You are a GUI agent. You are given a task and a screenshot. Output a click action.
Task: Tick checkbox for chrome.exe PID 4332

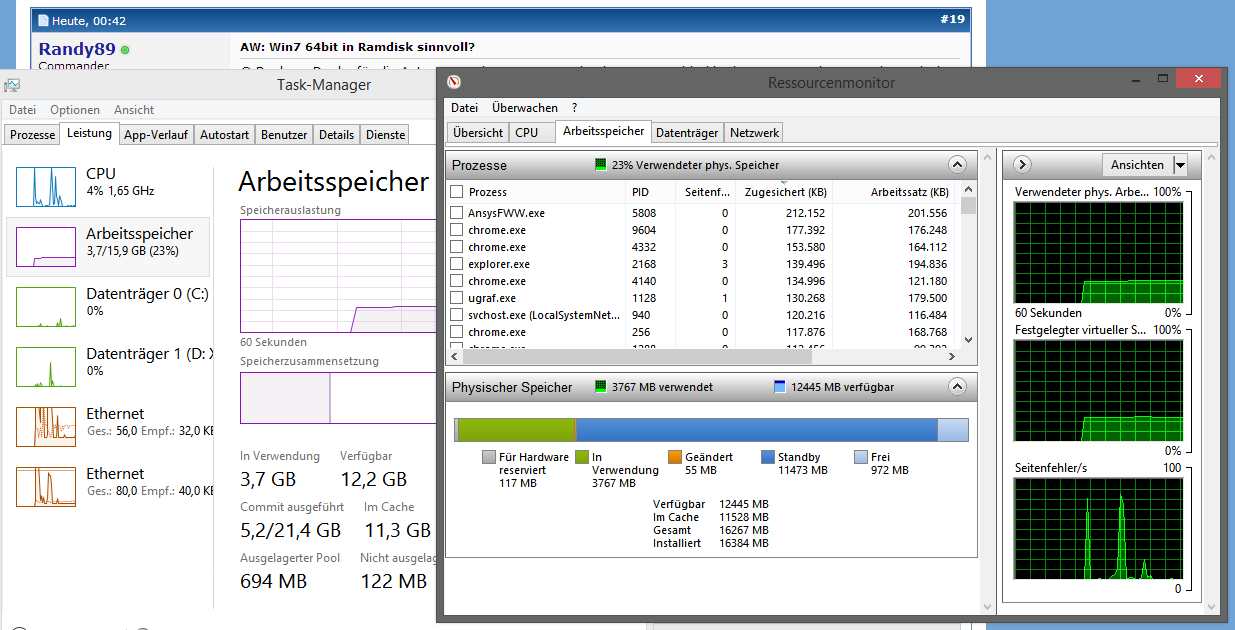tap(457, 247)
